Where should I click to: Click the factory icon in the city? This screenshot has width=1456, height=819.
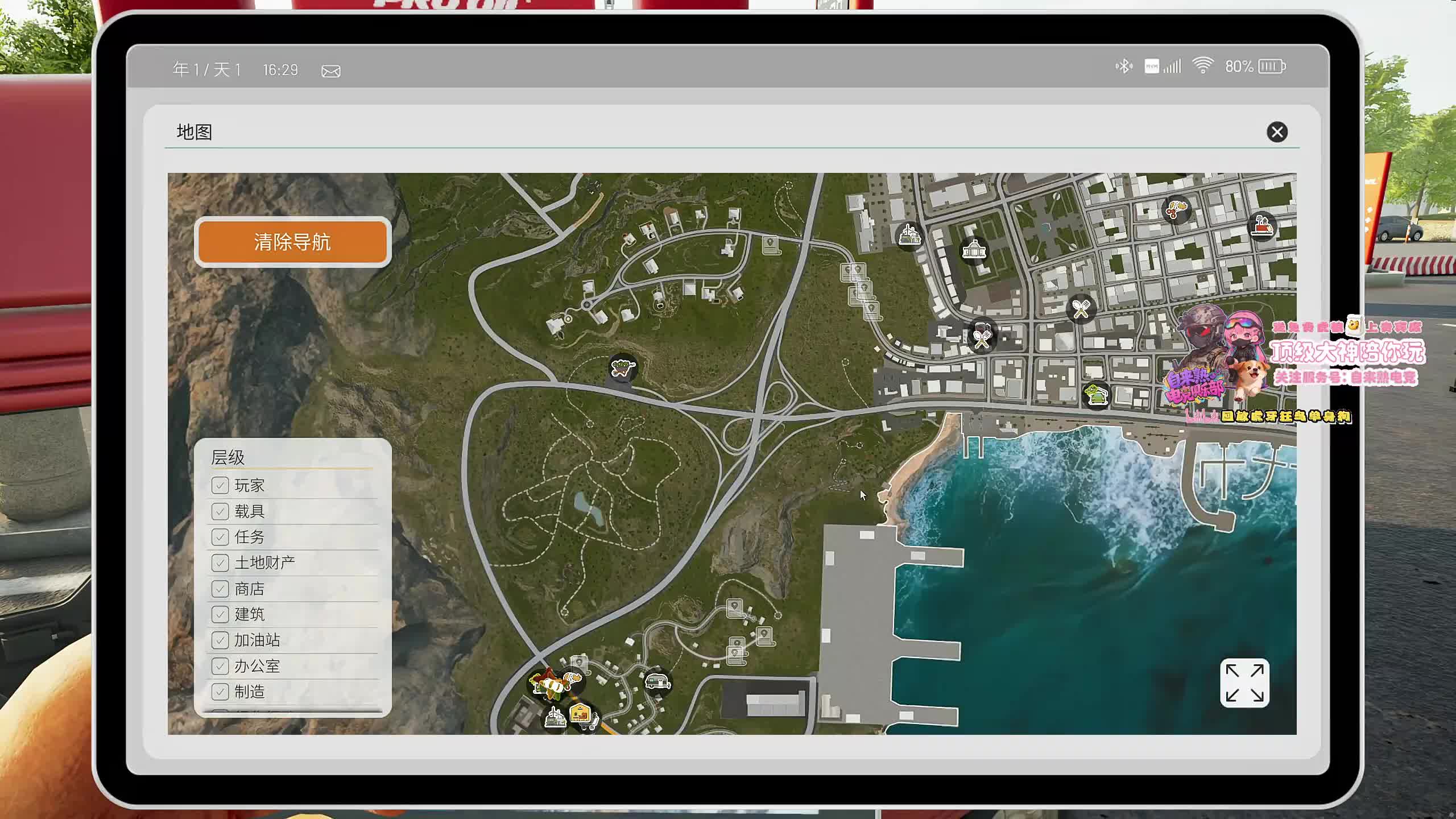coord(909,234)
